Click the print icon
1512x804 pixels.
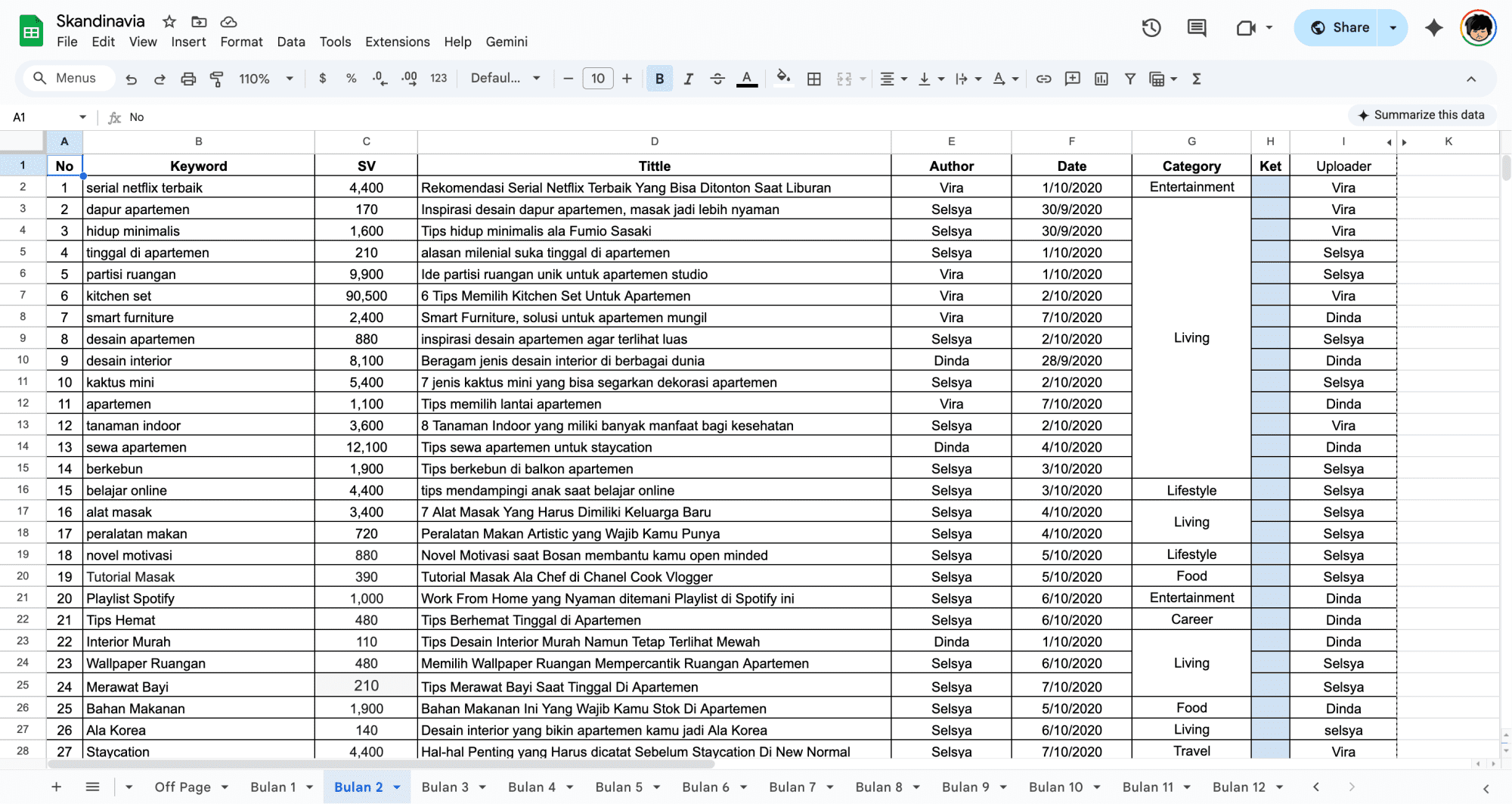188,79
